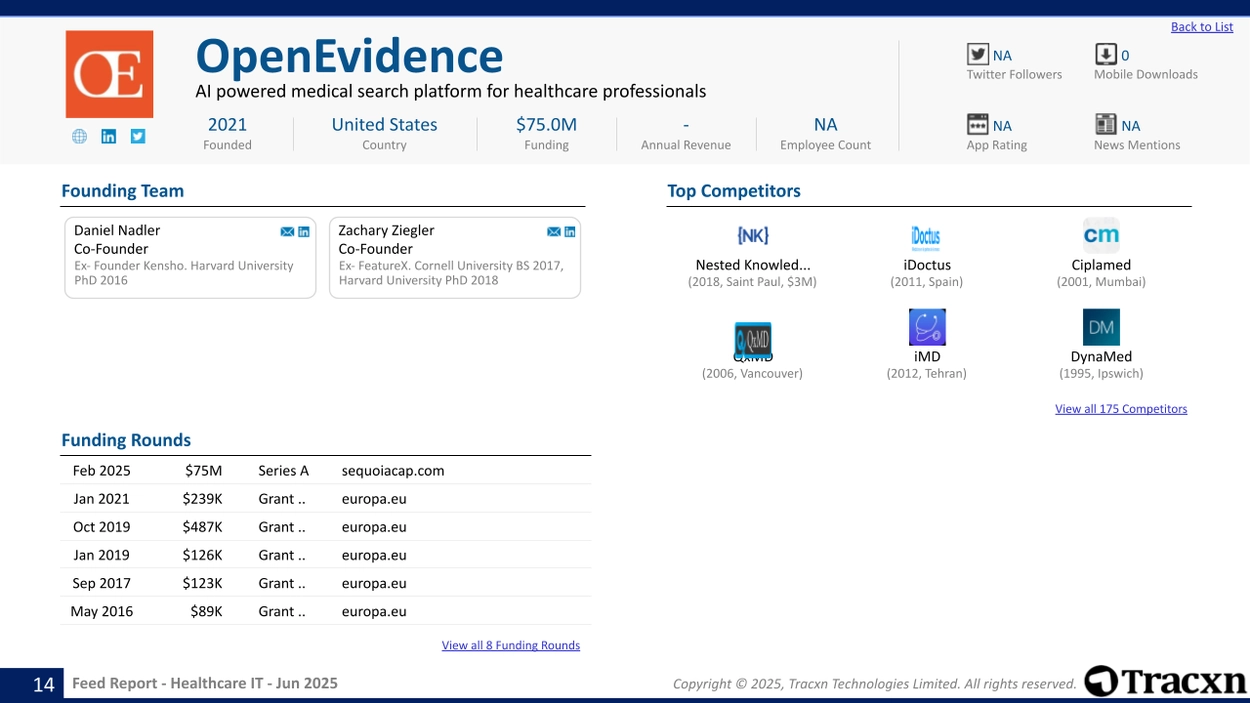Click the AI powered medical search tagline
1250x703 pixels.
[x=451, y=91]
